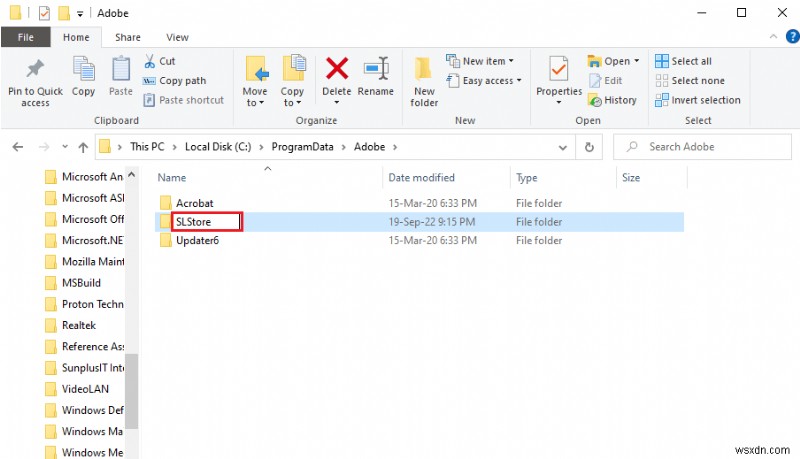Image resolution: width=800 pixels, height=459 pixels.
Task: Click the navigation pane scrollbar thumb
Action: (x=132, y=391)
